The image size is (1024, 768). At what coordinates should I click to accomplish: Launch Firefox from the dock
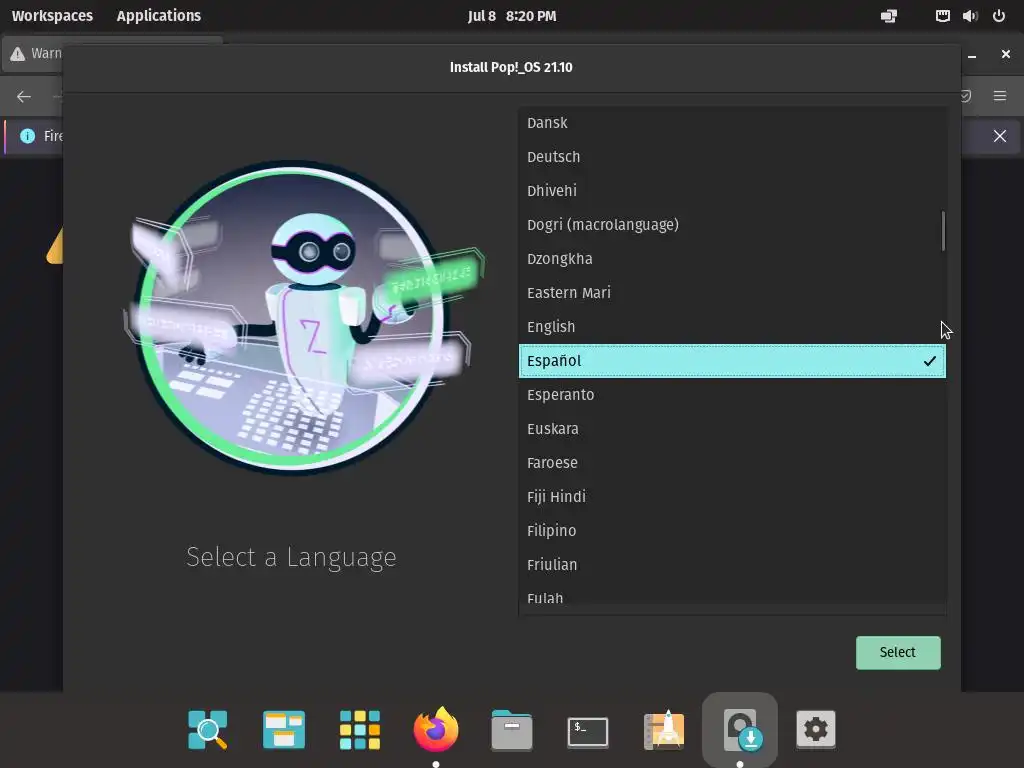[436, 729]
